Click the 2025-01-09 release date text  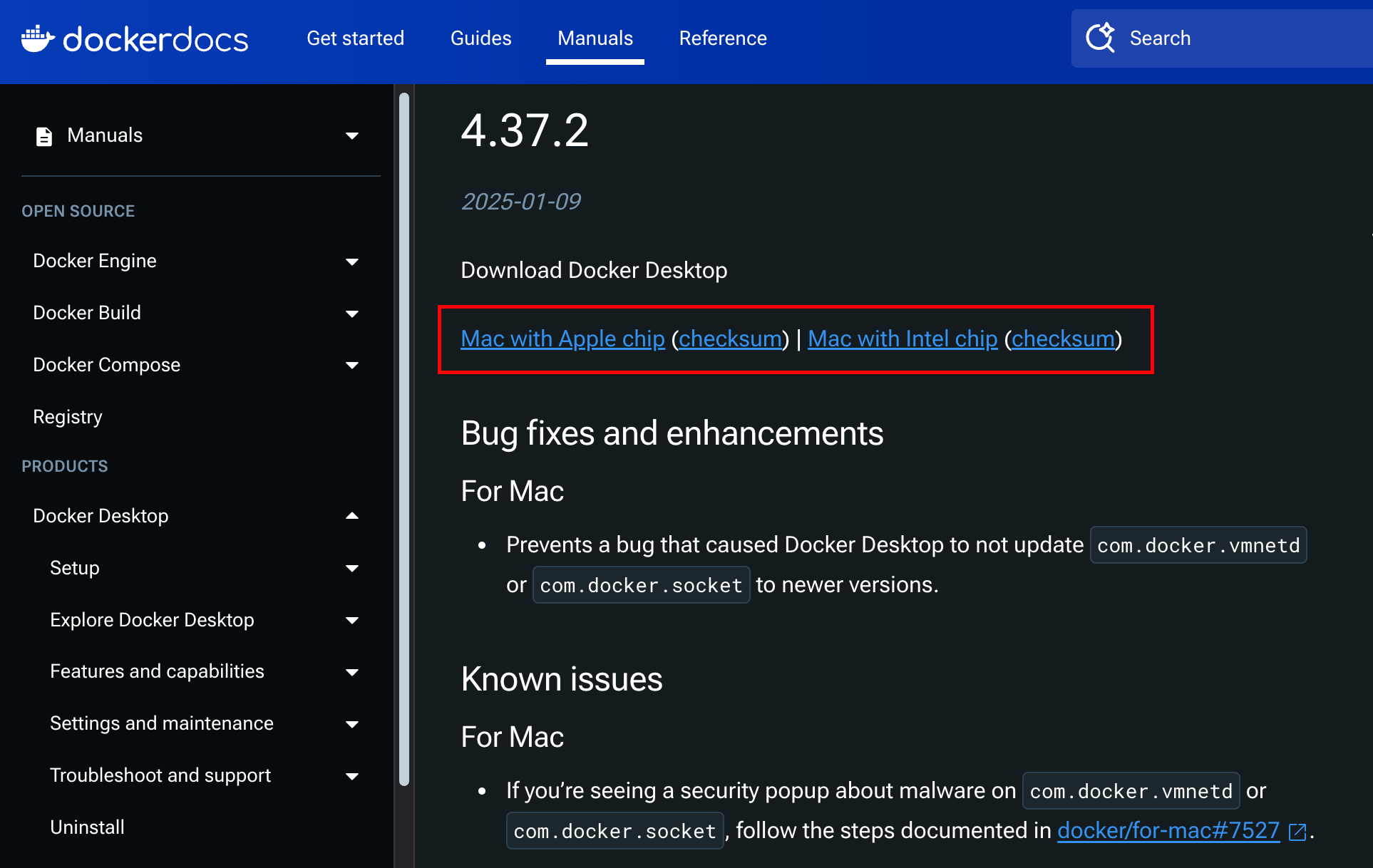pyautogui.click(x=520, y=202)
